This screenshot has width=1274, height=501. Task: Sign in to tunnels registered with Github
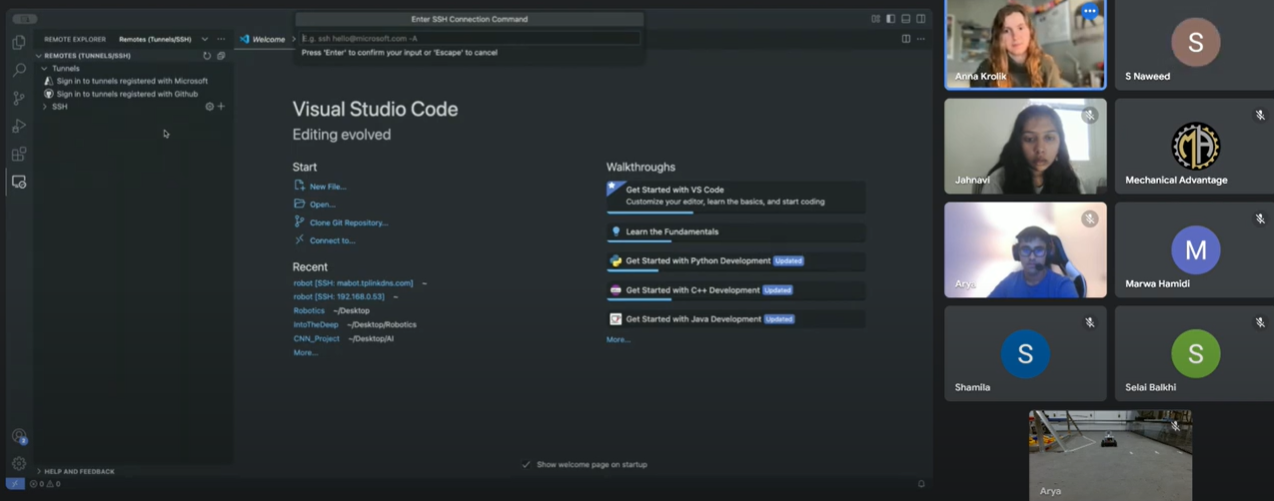click(127, 94)
